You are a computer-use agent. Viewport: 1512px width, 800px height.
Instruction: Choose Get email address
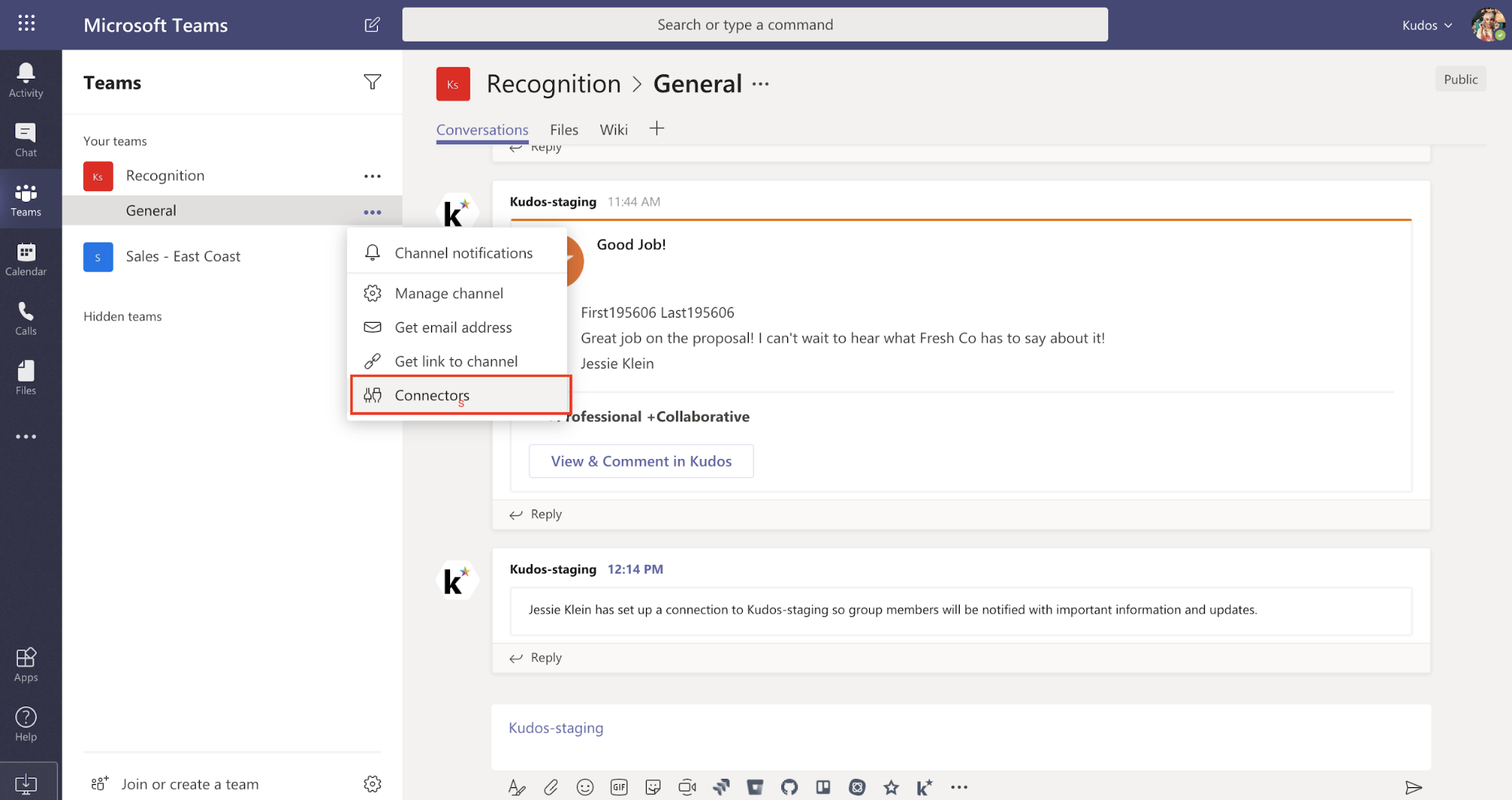pos(457,327)
